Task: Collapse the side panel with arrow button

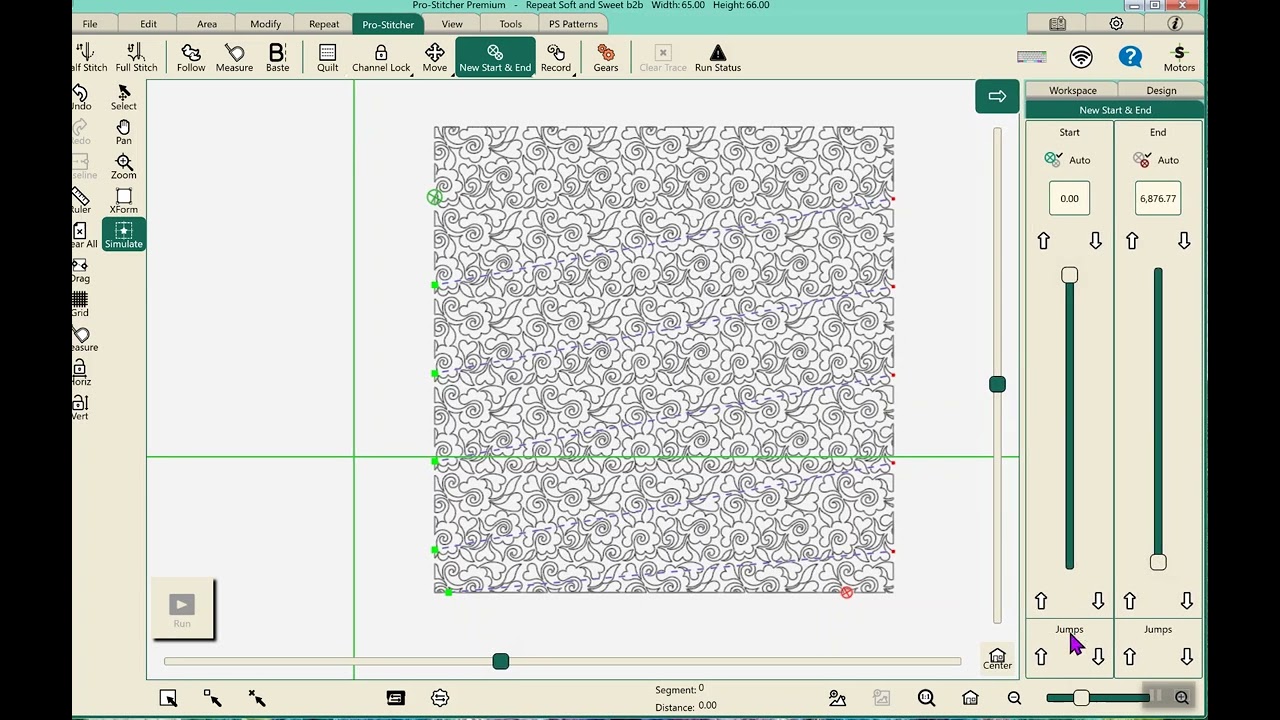Action: (x=997, y=96)
